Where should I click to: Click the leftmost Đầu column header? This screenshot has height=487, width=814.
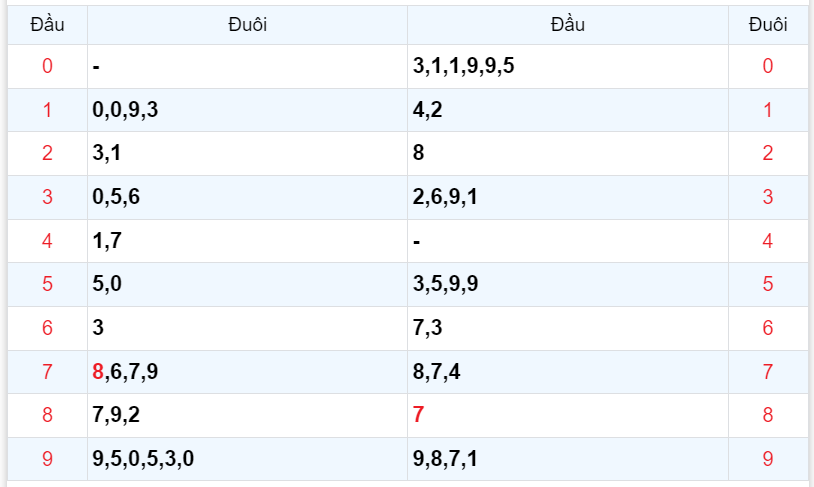point(47,25)
